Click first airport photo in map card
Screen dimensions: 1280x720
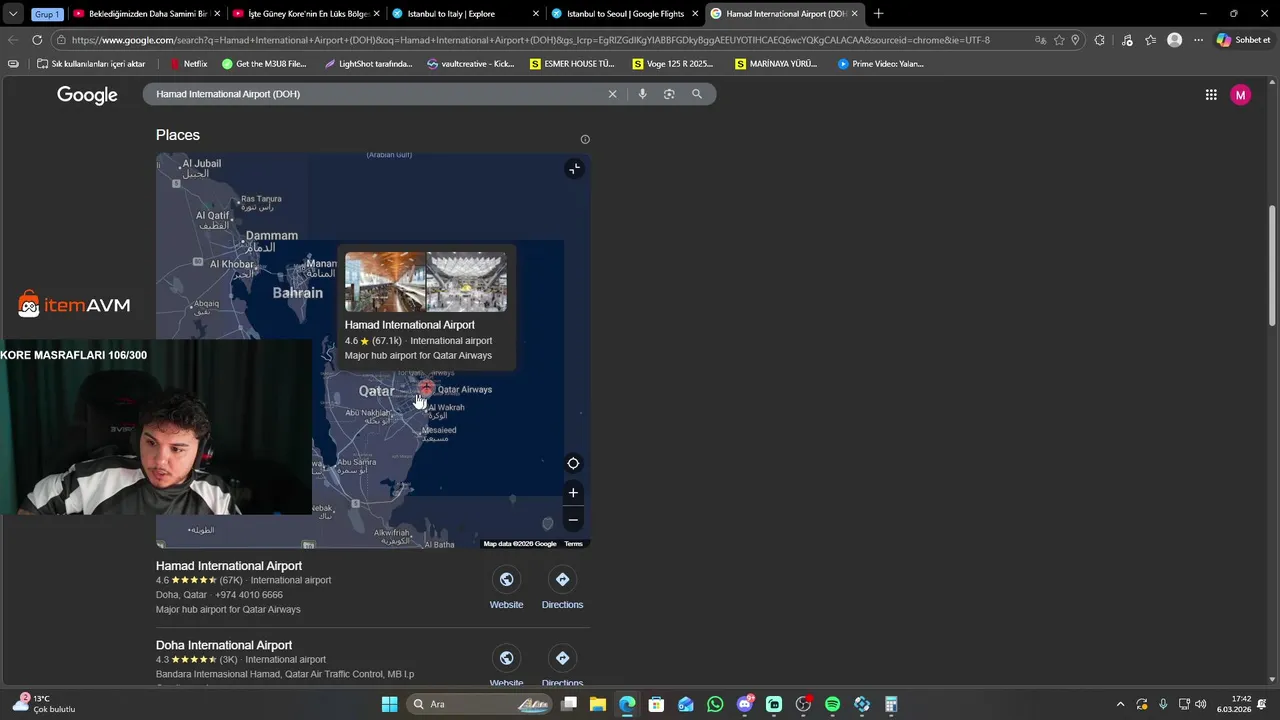click(385, 282)
